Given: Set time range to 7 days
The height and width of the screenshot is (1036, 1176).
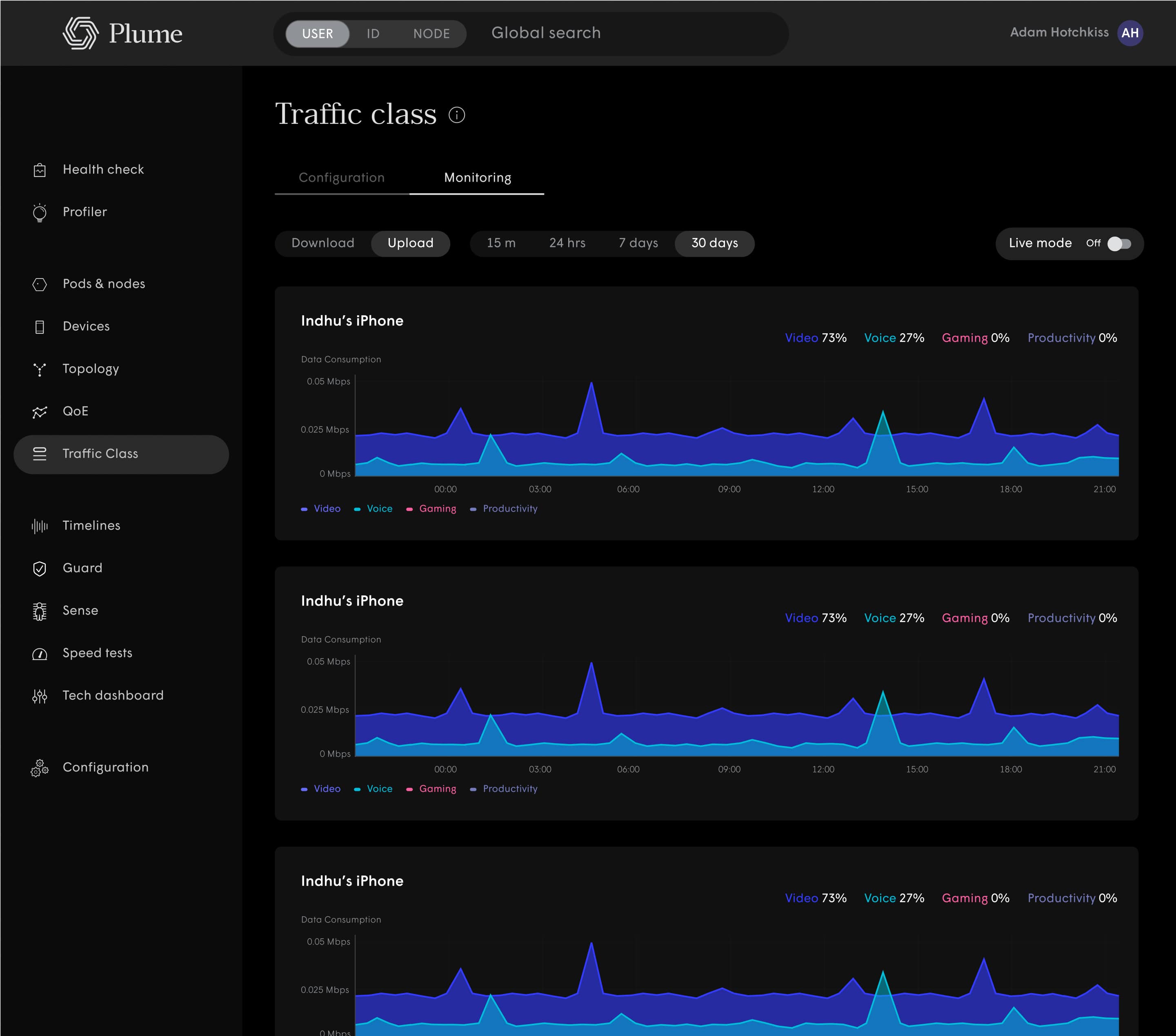Looking at the screenshot, I should (638, 243).
